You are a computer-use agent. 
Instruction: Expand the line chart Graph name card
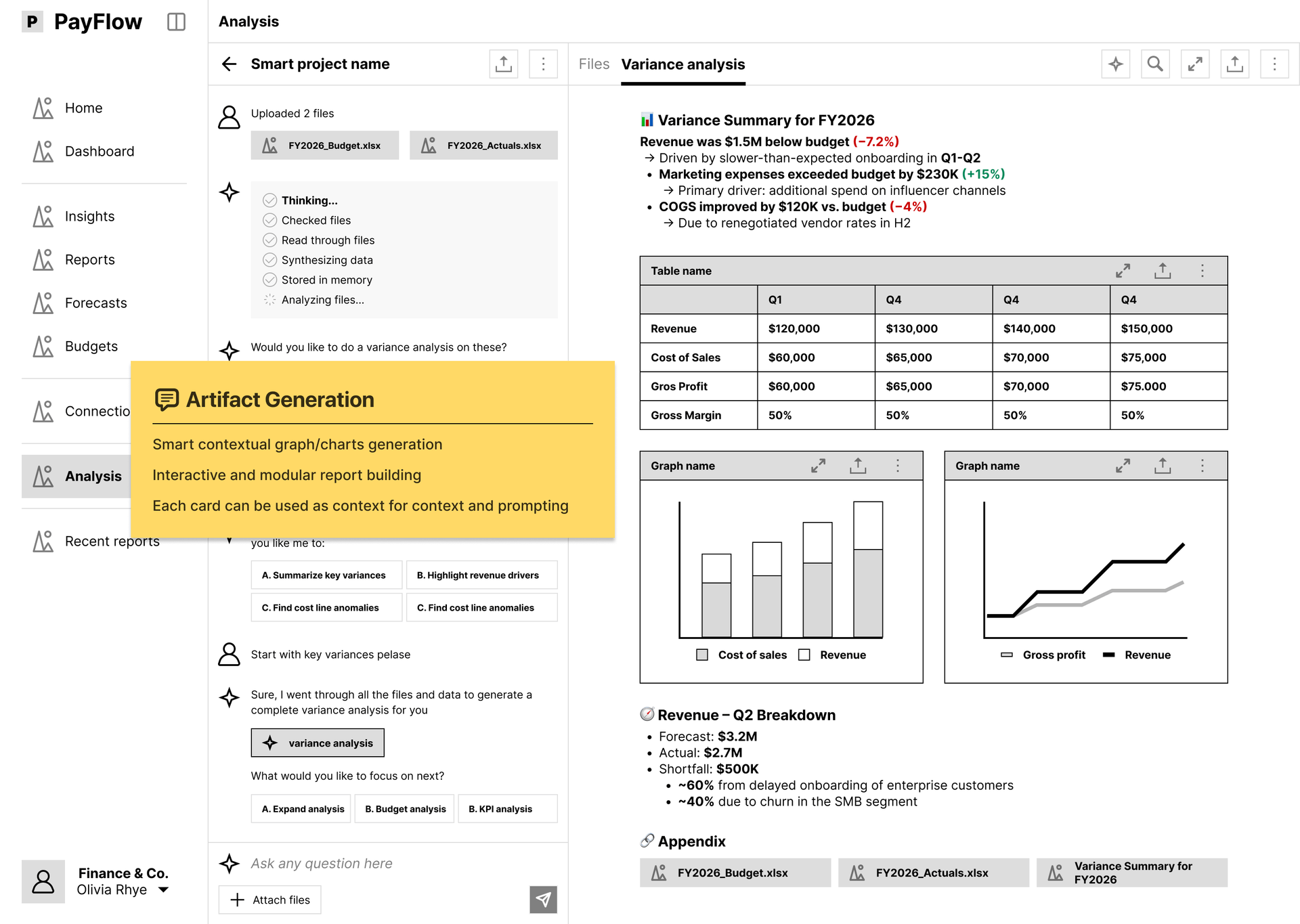tap(1123, 466)
